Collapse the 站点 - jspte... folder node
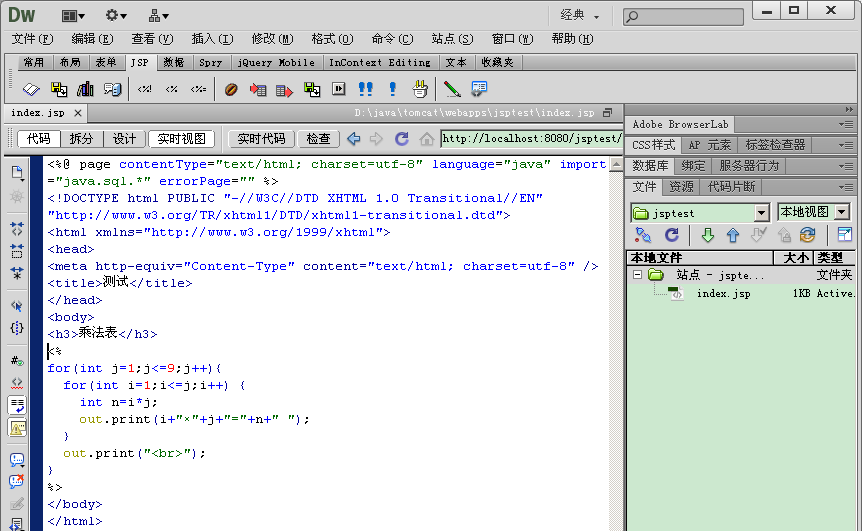The height and width of the screenshot is (531, 862). coord(637,274)
